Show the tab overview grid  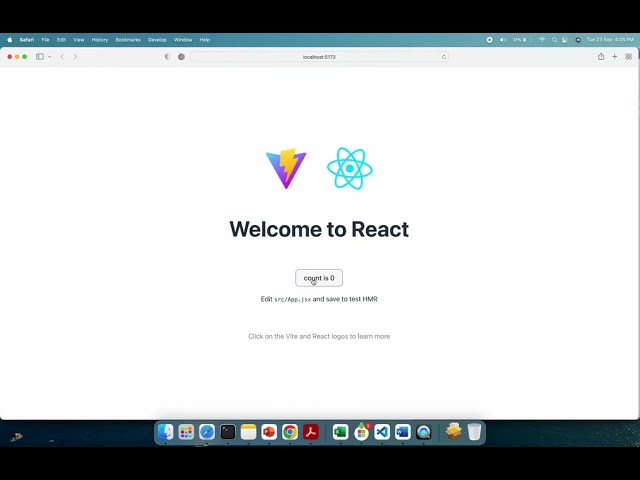[629, 57]
